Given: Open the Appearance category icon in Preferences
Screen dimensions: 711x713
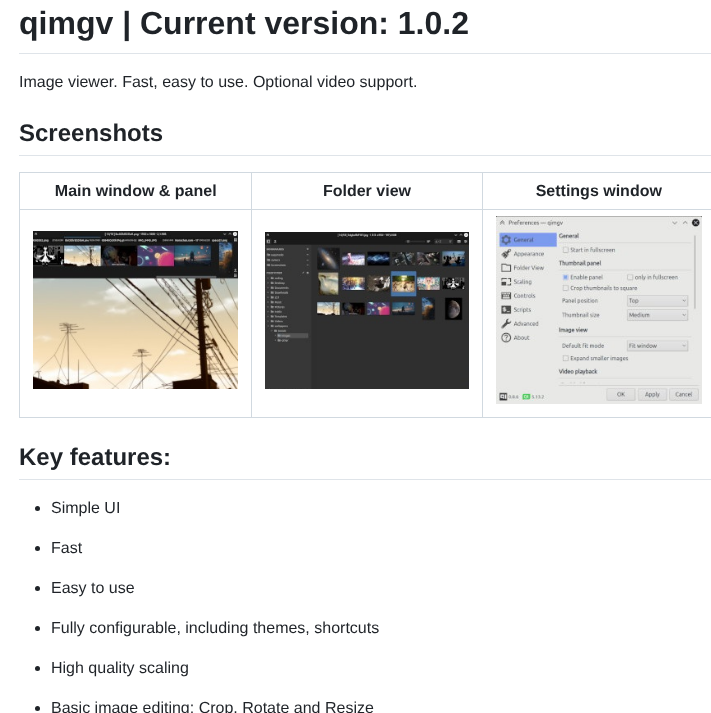Looking at the screenshot, I should (x=506, y=254).
